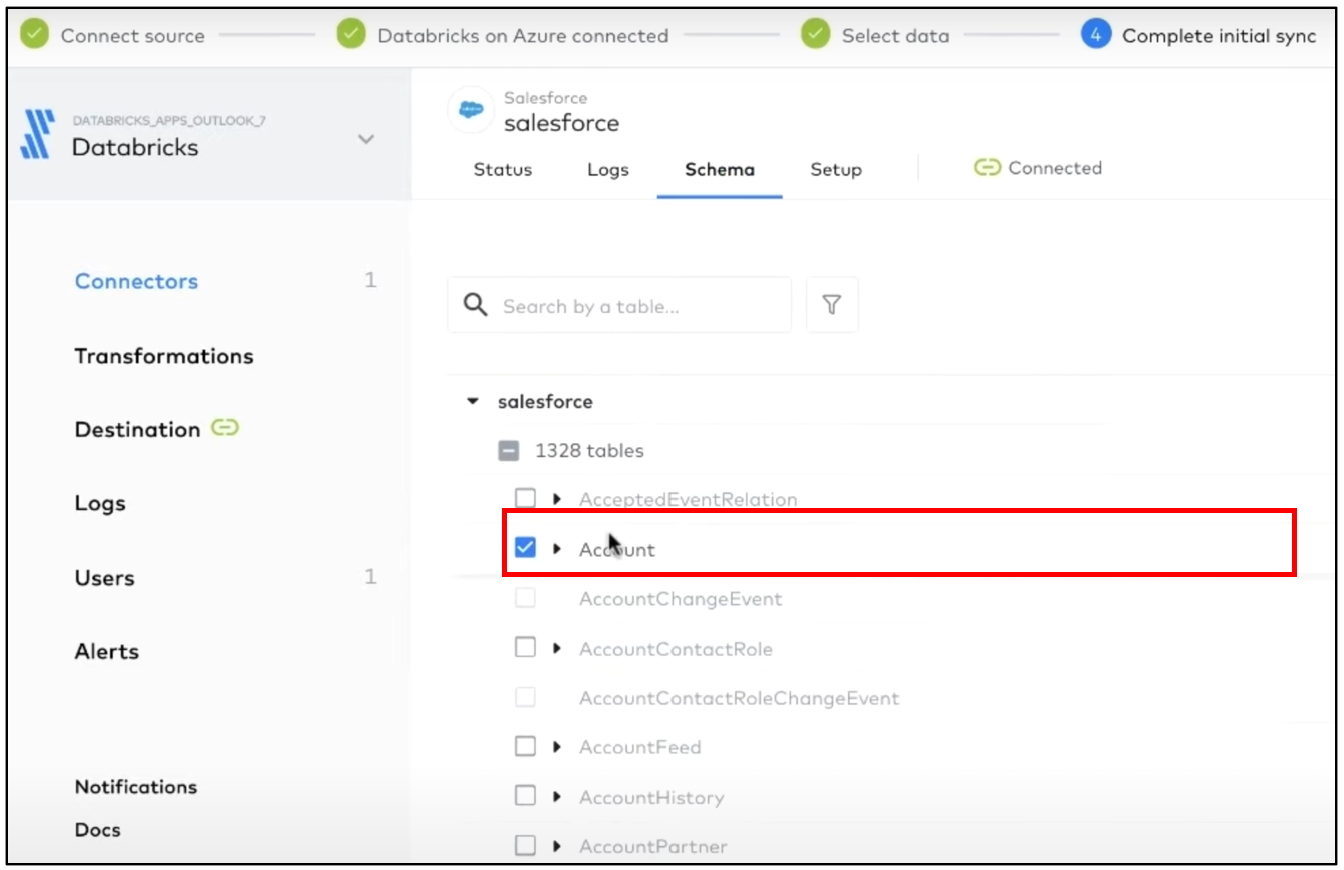Switch to the Logs tab
Viewport: 1344px width, 870px height.
pyautogui.click(x=607, y=170)
